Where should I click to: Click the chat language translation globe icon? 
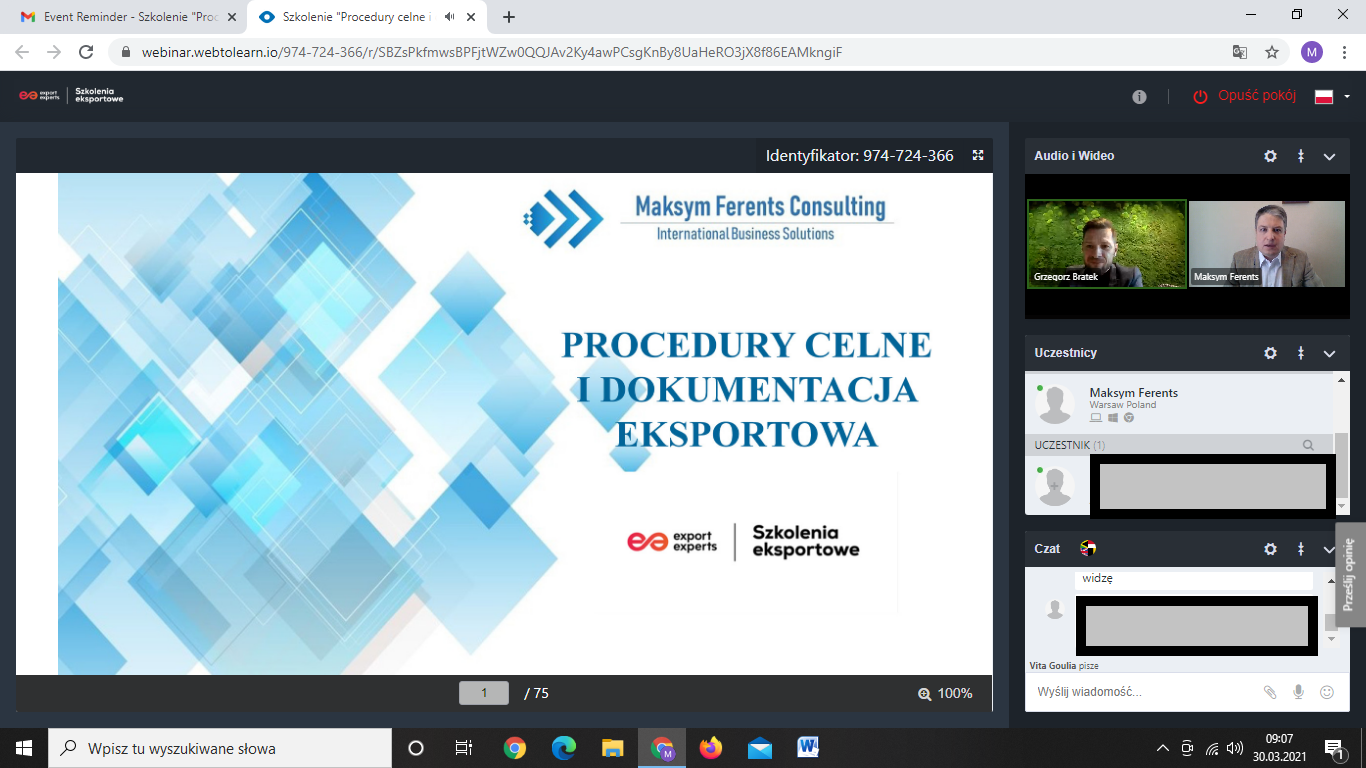[1089, 548]
